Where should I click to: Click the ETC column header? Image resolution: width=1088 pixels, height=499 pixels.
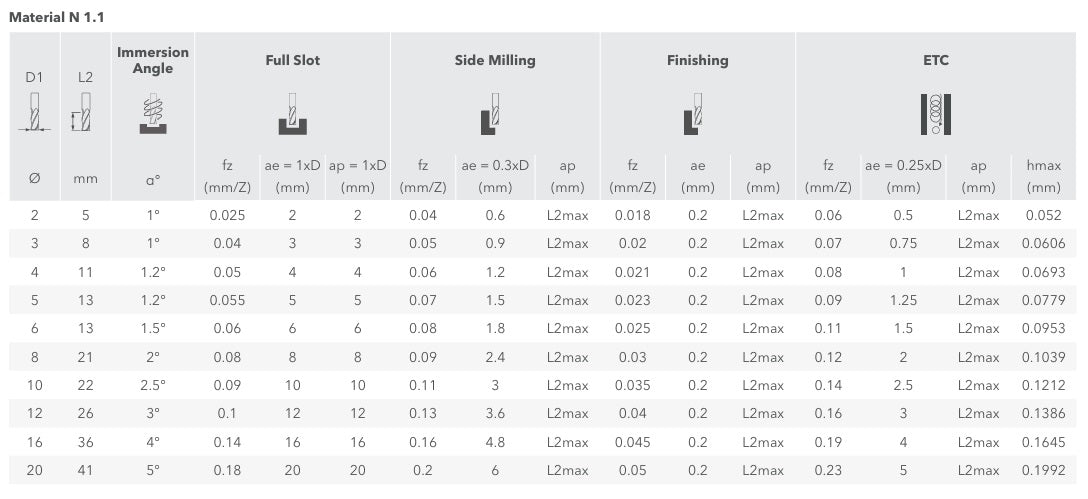[936, 60]
